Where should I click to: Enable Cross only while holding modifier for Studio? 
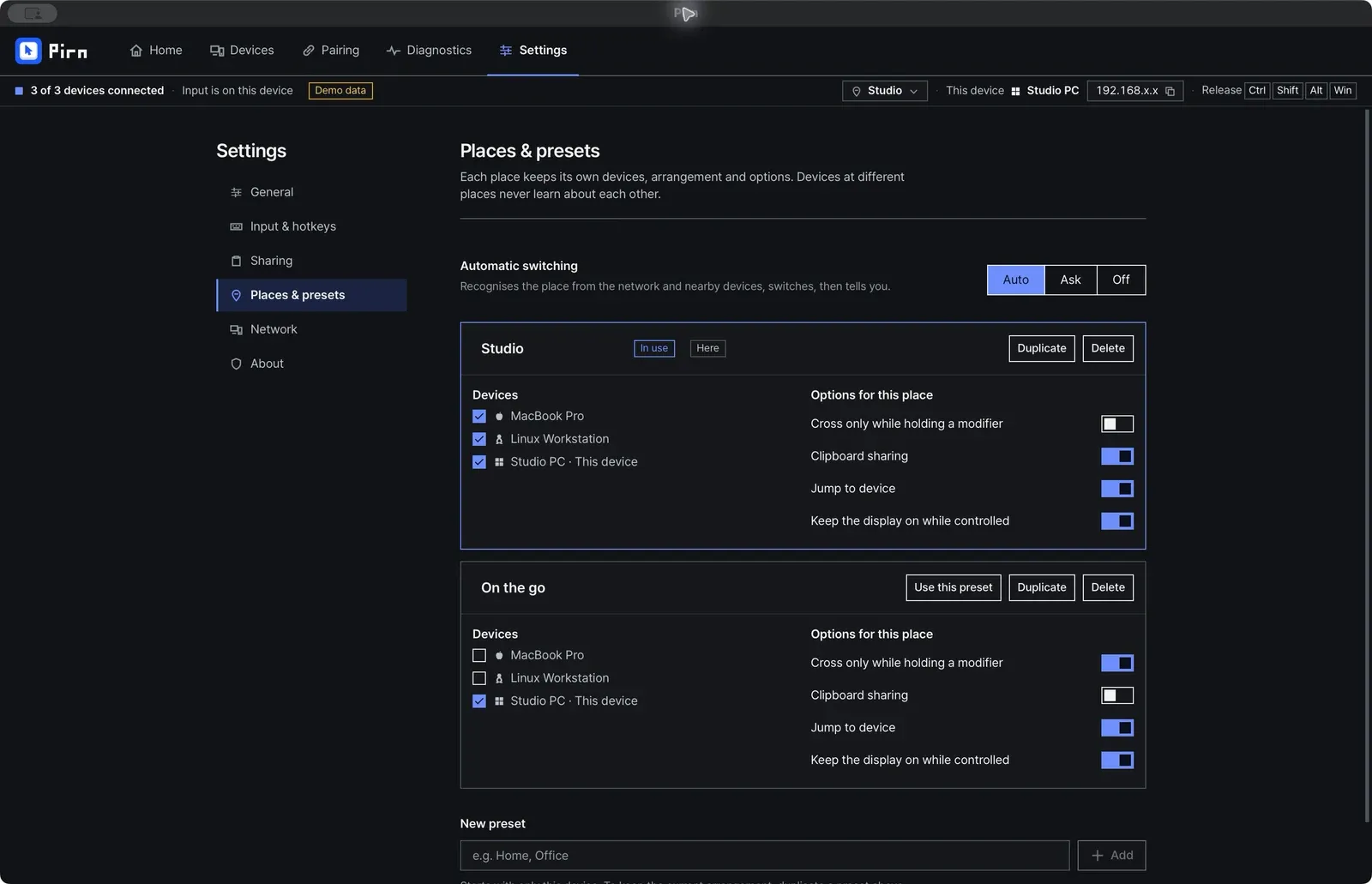pos(1117,424)
